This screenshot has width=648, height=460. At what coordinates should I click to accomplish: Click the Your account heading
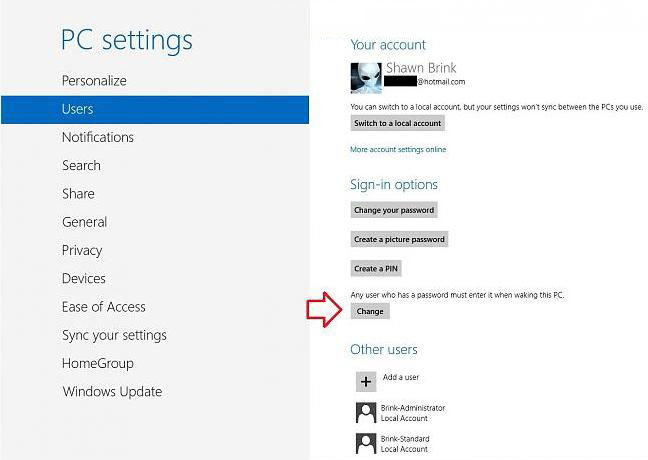click(388, 45)
